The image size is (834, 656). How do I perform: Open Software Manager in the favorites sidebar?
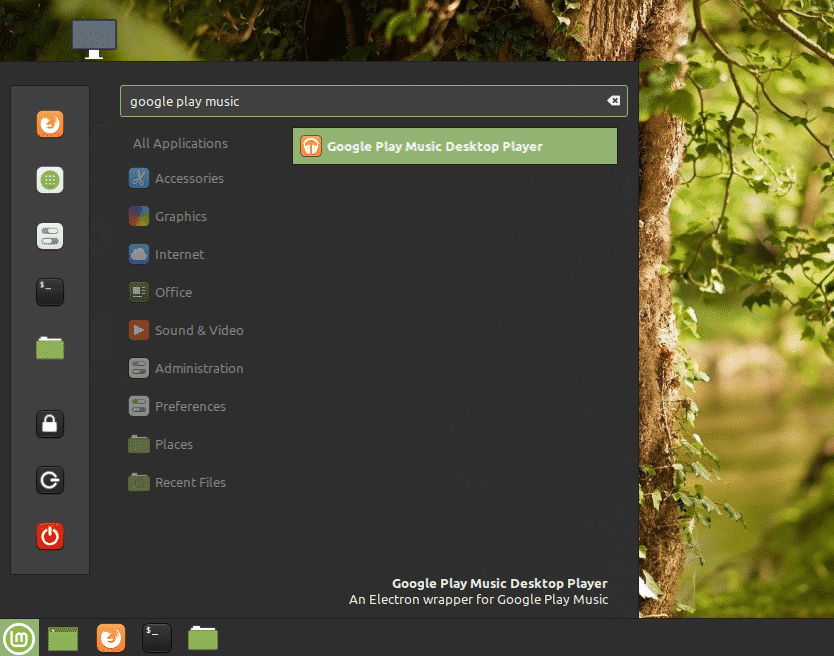pyautogui.click(x=50, y=180)
